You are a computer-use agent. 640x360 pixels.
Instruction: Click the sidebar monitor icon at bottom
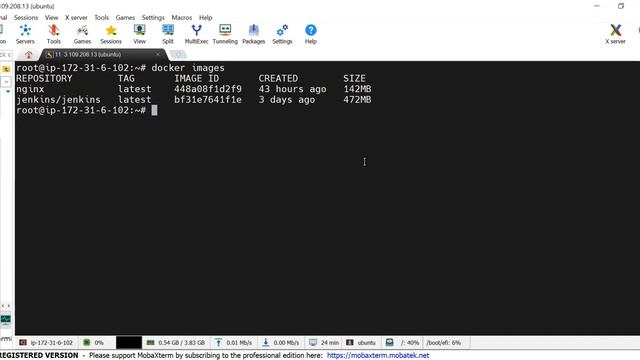coord(6,320)
